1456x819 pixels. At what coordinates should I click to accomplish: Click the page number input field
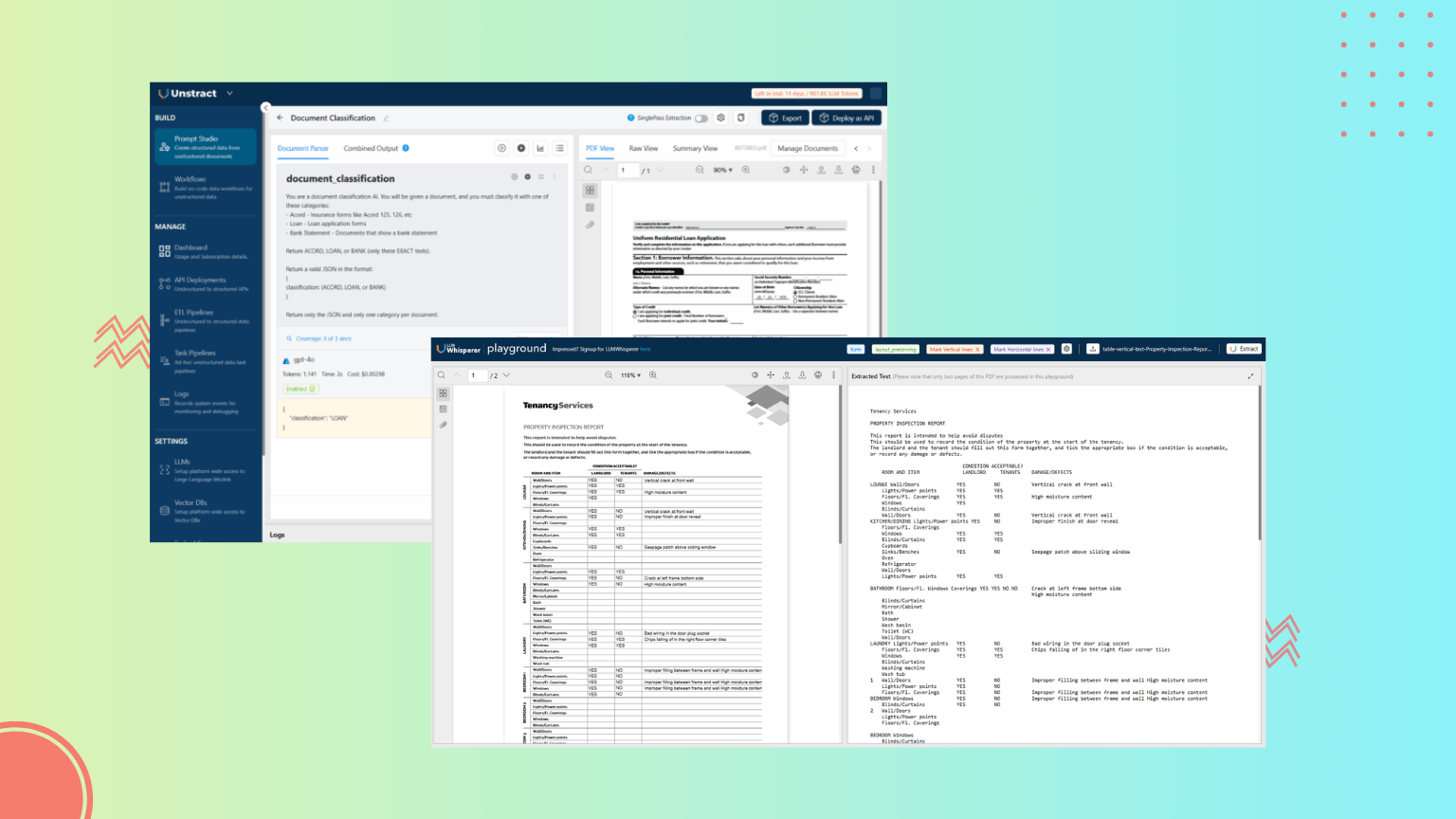[x=627, y=170]
